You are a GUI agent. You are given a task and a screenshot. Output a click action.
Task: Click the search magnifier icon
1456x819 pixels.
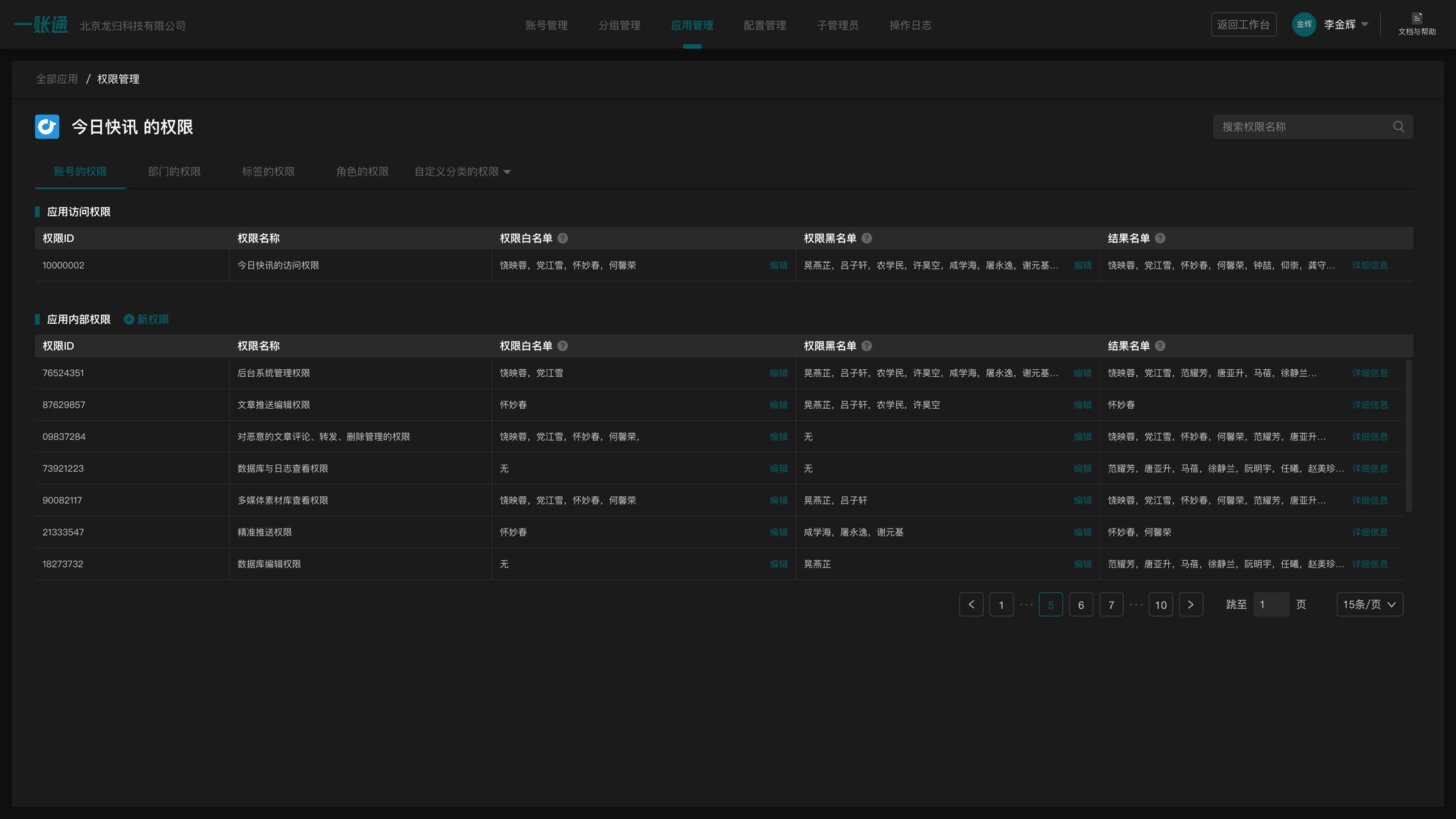pos(1398,127)
